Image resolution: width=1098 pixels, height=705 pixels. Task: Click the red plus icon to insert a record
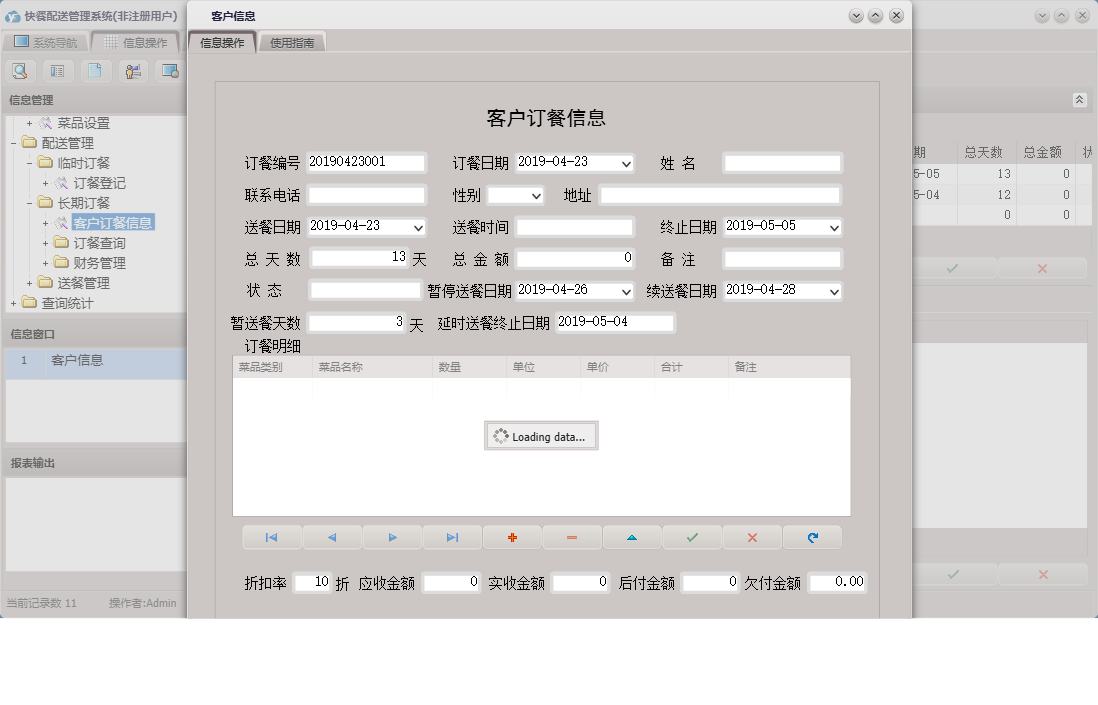[512, 537]
